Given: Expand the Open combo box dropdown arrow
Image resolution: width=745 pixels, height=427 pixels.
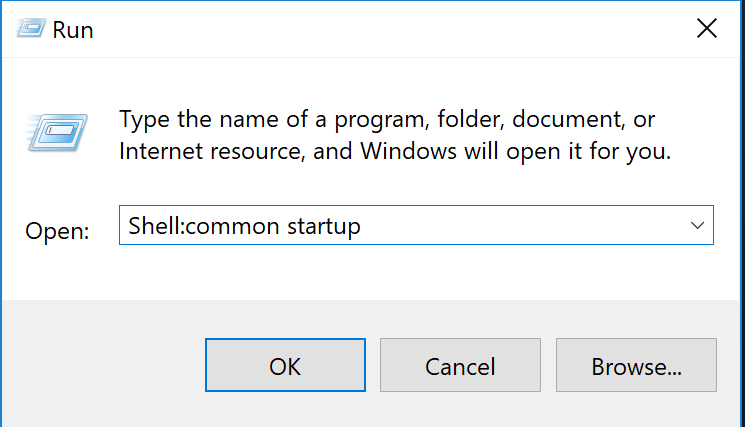Looking at the screenshot, I should coord(697,226).
